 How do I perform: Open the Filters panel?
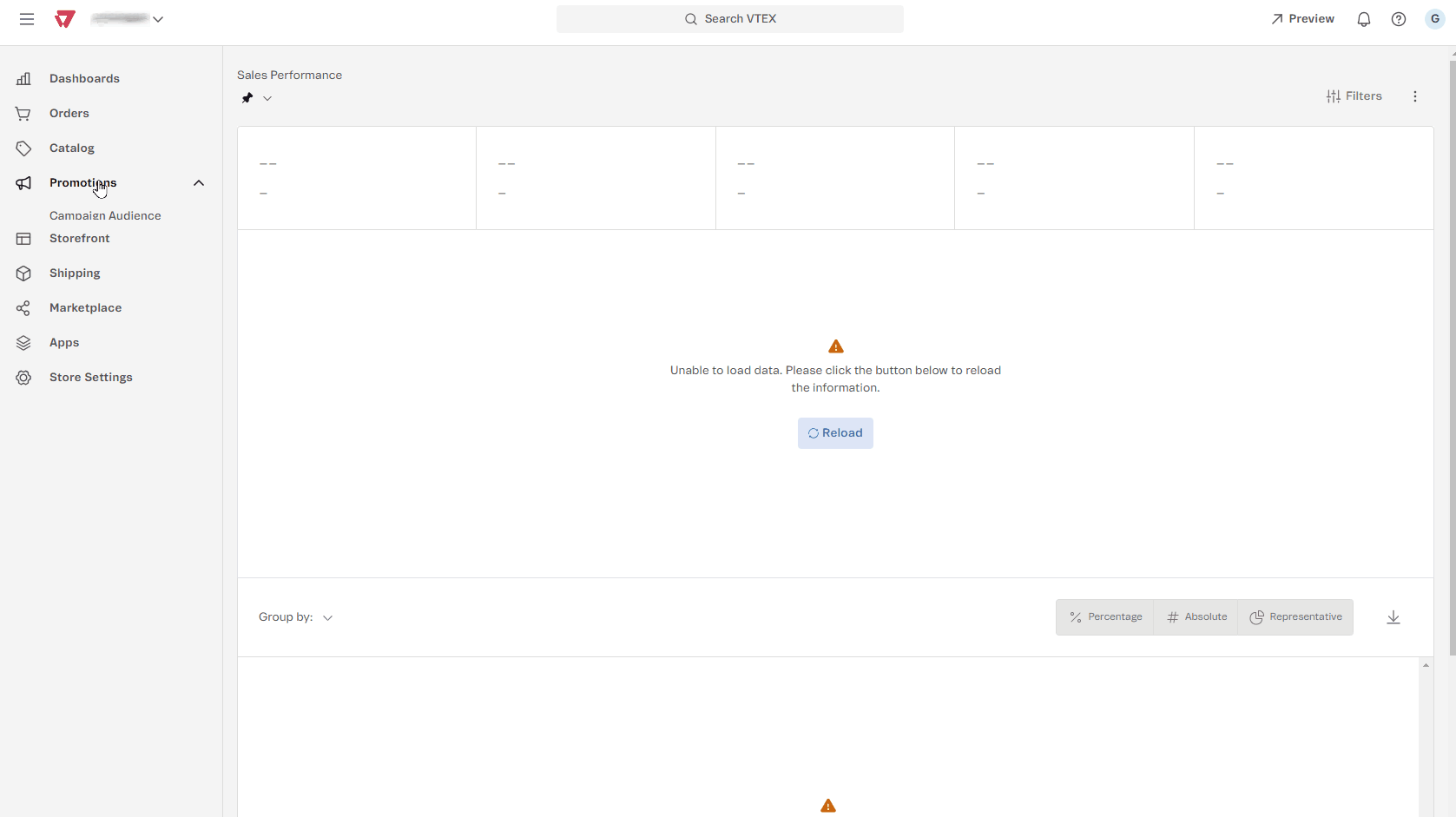coord(1354,96)
